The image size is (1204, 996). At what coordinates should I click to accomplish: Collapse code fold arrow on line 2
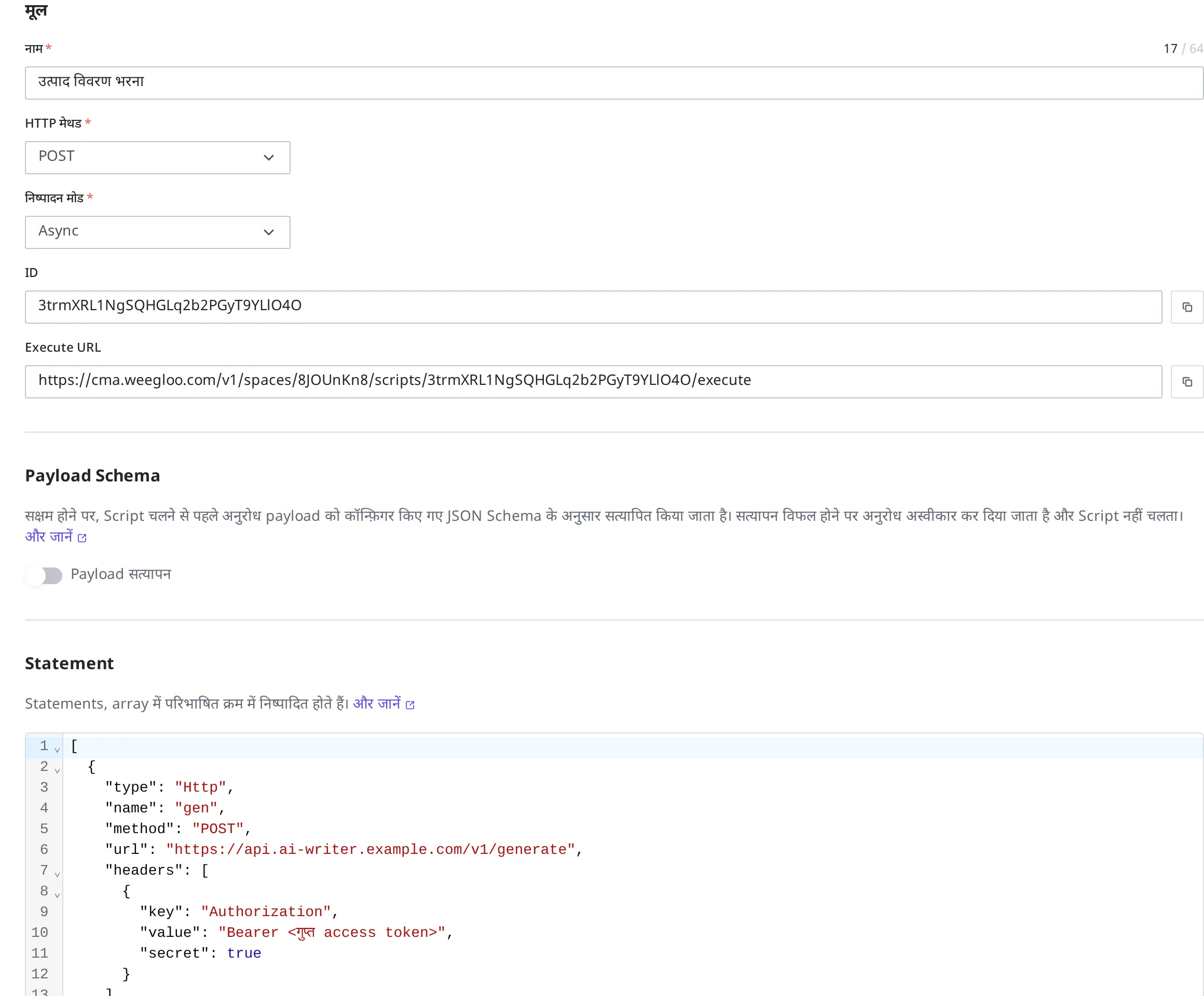[x=57, y=770]
